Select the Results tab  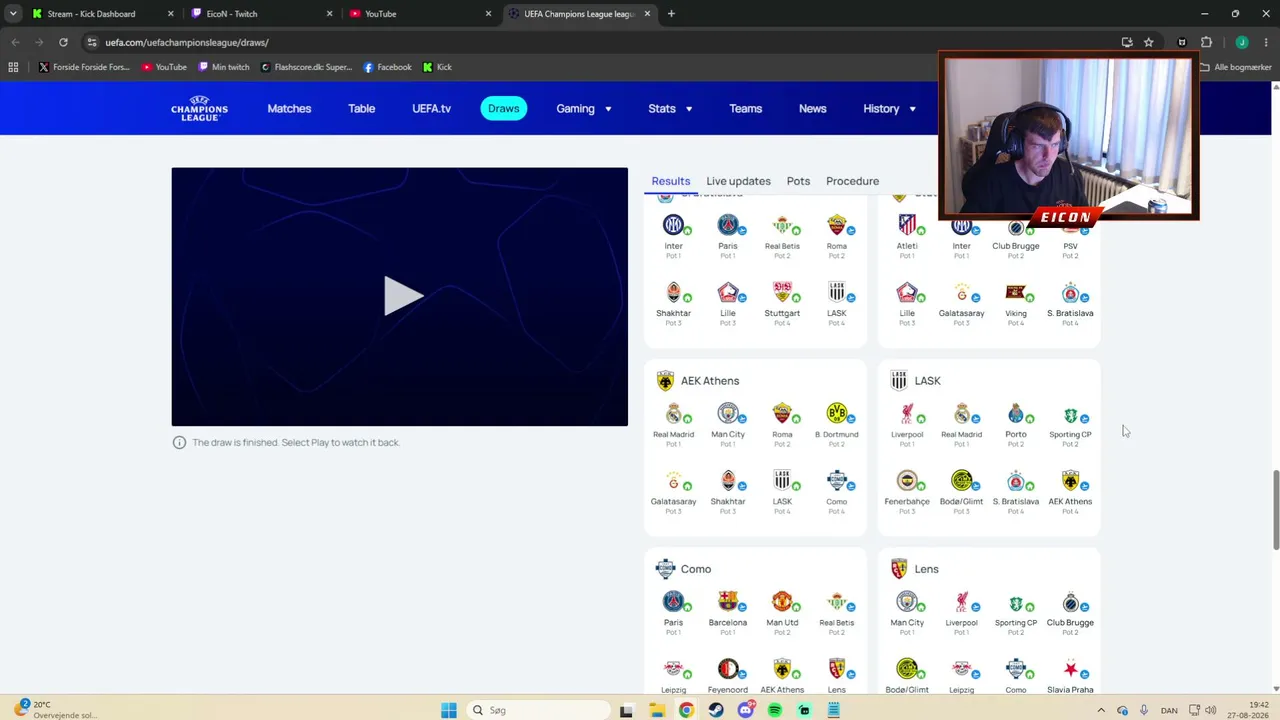click(670, 181)
